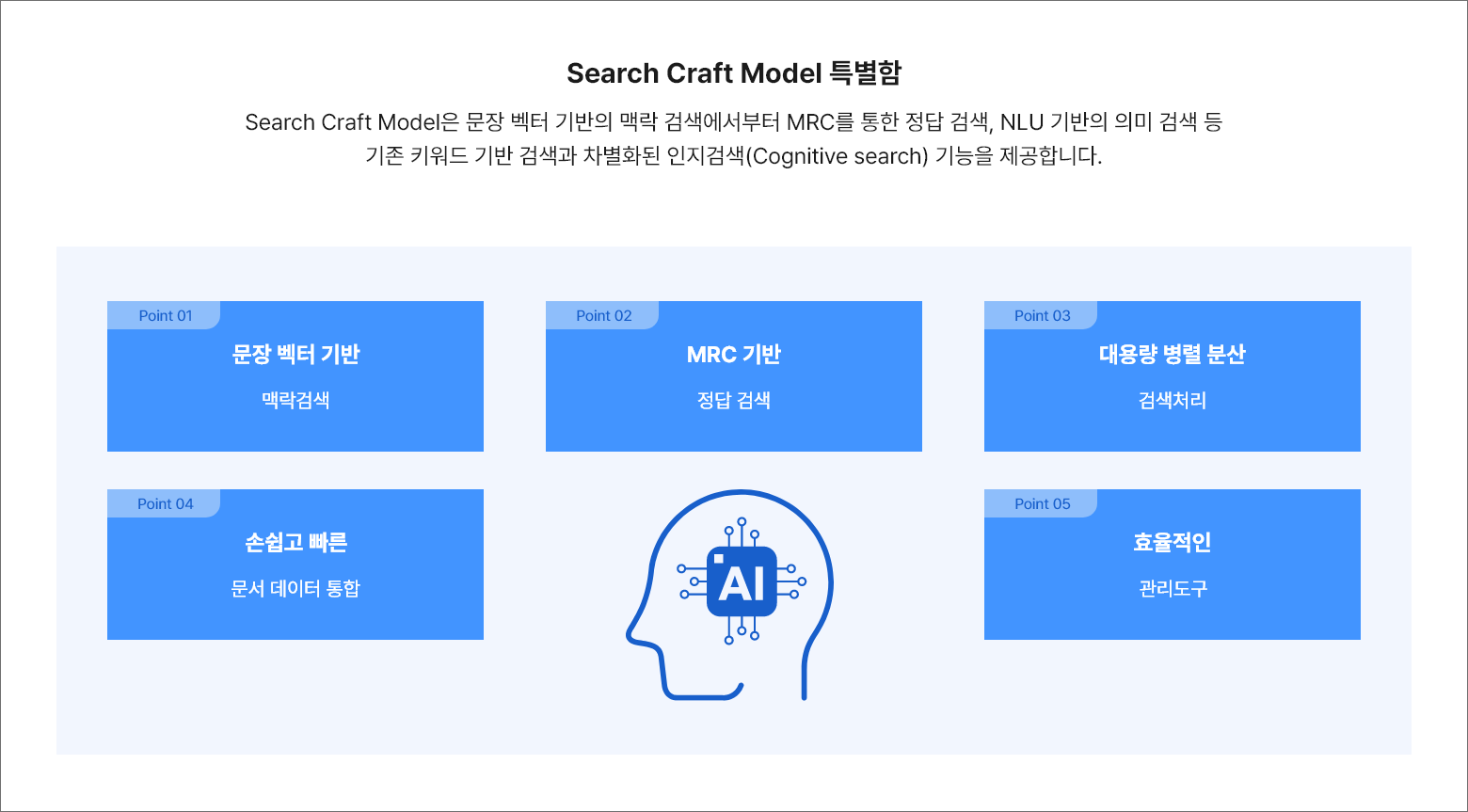Click the Point 04 badge label
The height and width of the screenshot is (812, 1468).
165,504
